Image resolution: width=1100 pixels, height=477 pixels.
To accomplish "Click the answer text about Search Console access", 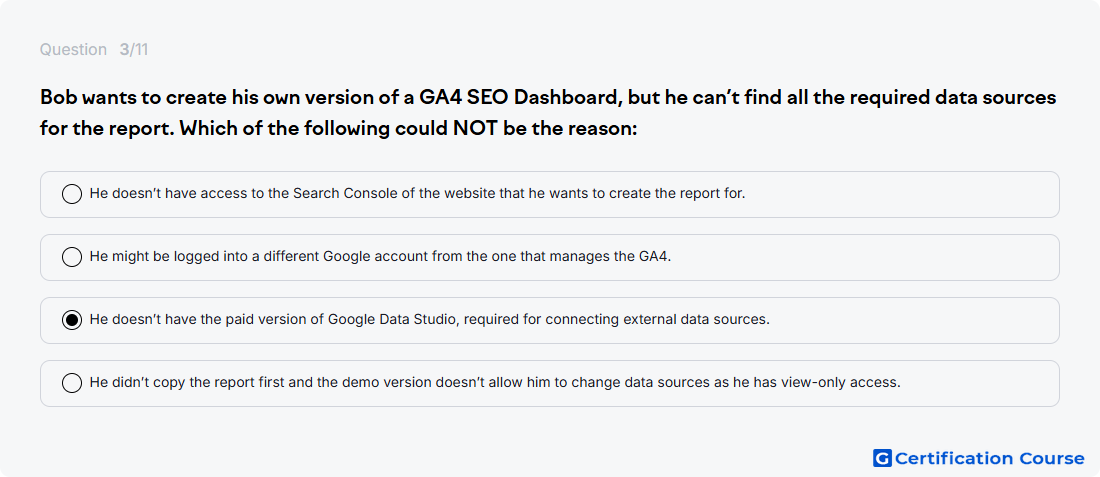I will [x=417, y=194].
